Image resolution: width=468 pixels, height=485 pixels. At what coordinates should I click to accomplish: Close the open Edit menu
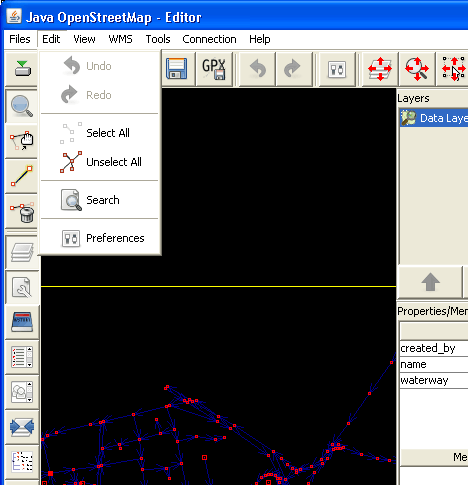[51, 39]
